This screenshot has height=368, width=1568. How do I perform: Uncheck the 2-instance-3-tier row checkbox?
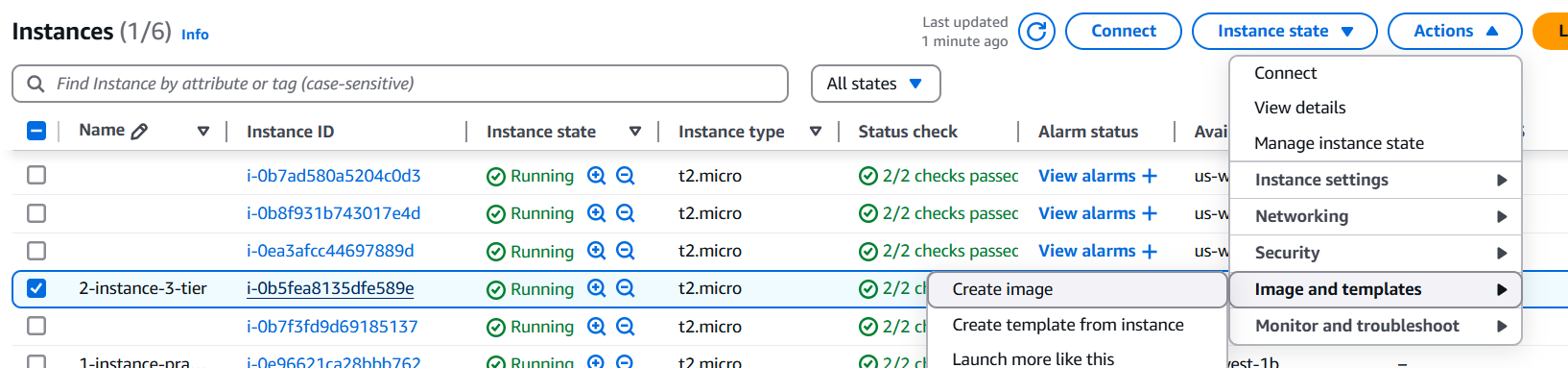tap(36, 288)
